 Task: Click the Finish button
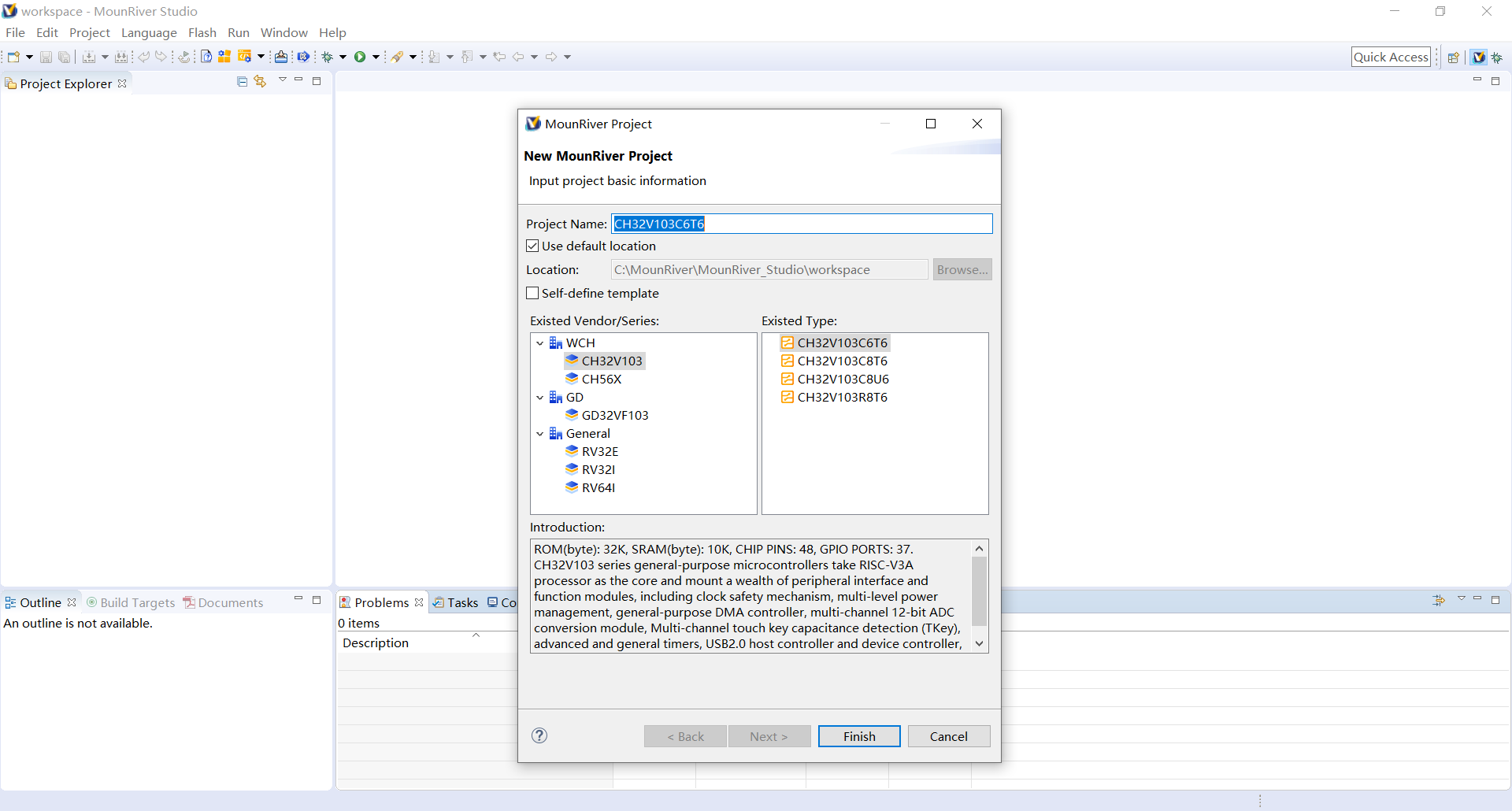tap(858, 735)
